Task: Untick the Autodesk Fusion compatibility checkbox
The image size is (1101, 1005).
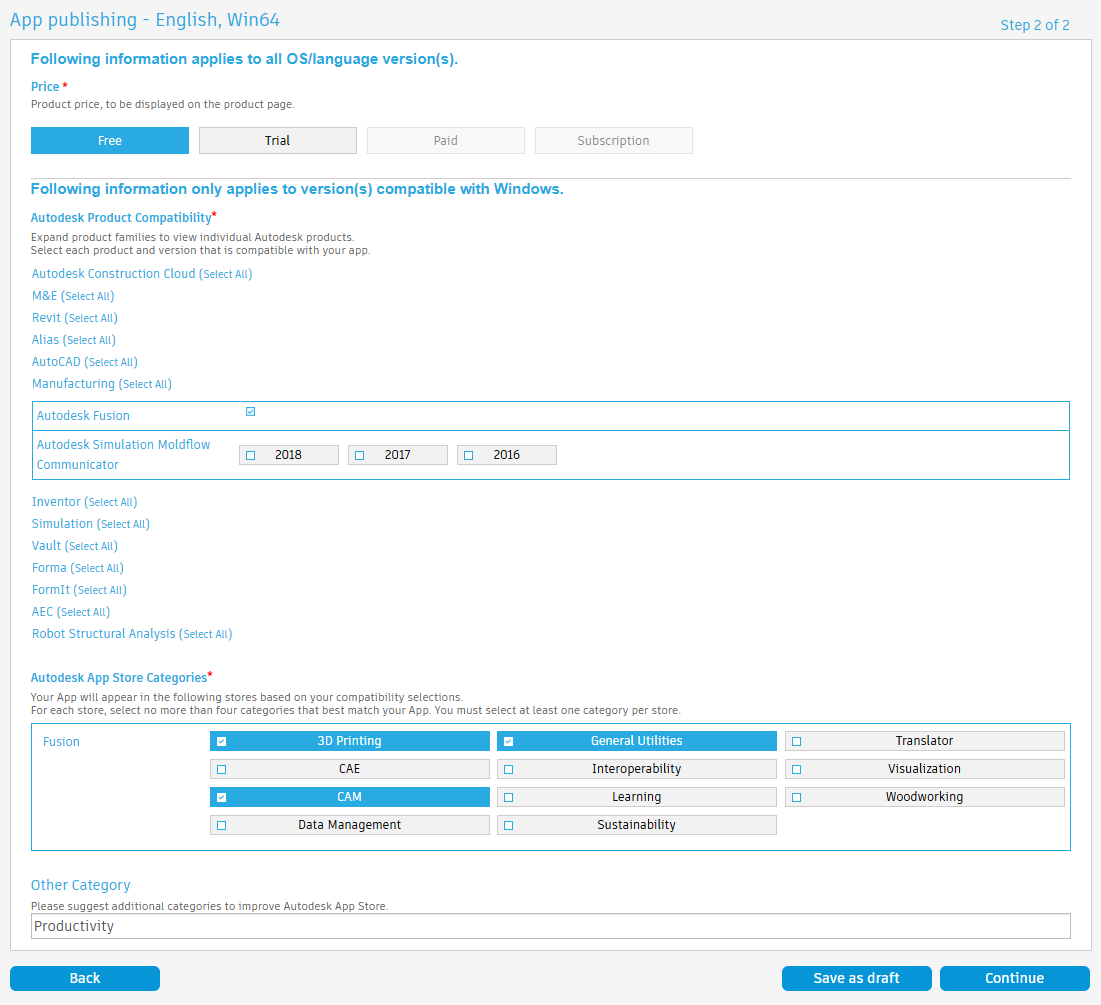Action: [x=251, y=412]
